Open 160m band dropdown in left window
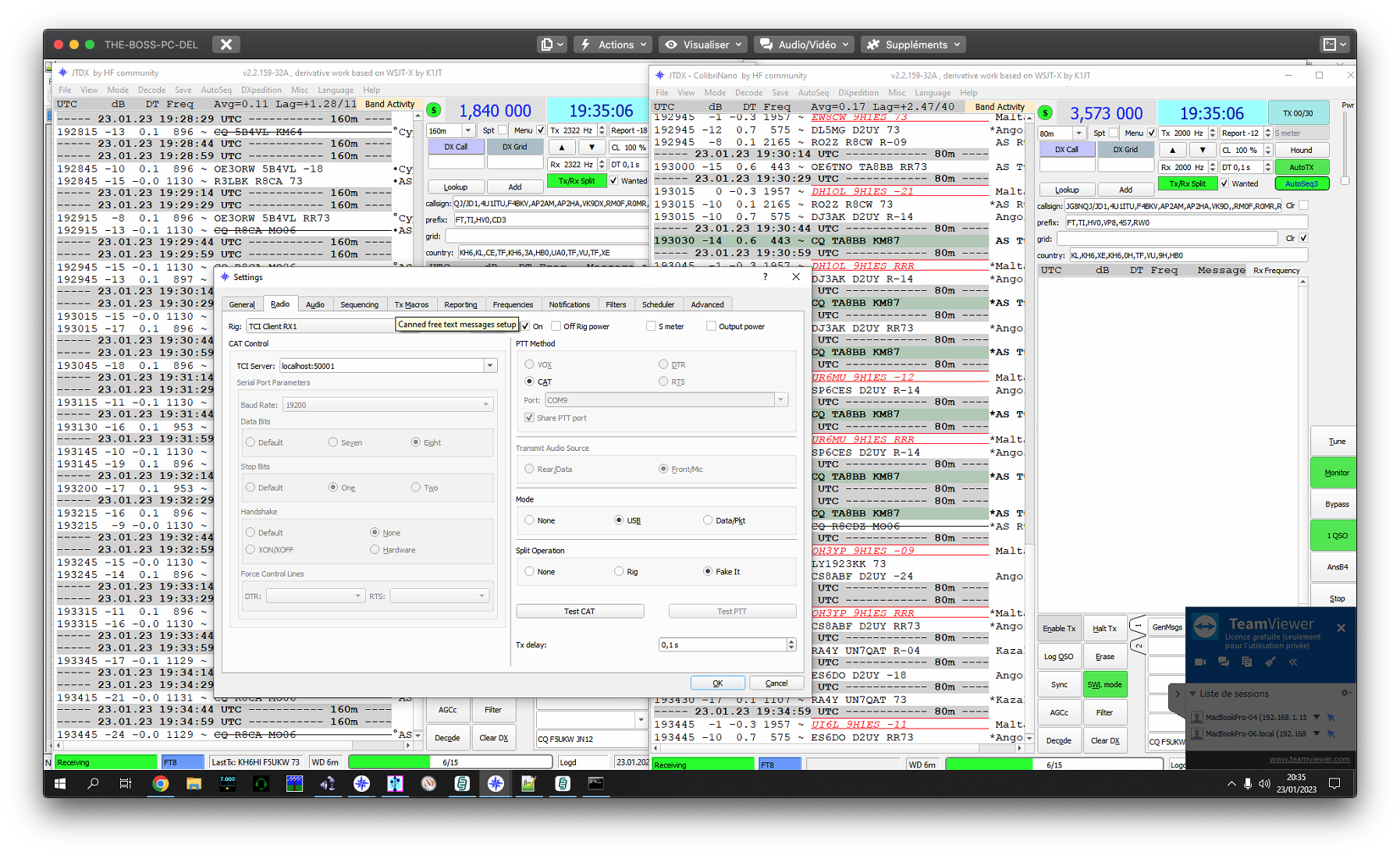This screenshot has width=1400, height=855. pyautogui.click(x=467, y=130)
